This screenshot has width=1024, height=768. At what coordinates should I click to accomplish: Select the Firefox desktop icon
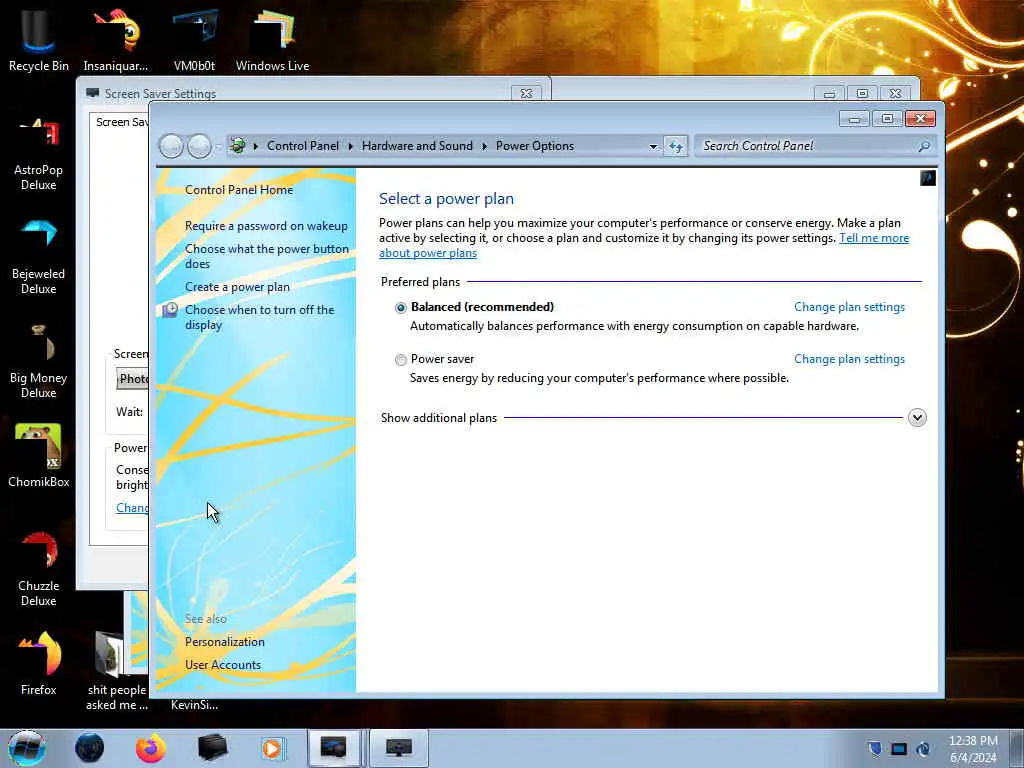coord(38,663)
